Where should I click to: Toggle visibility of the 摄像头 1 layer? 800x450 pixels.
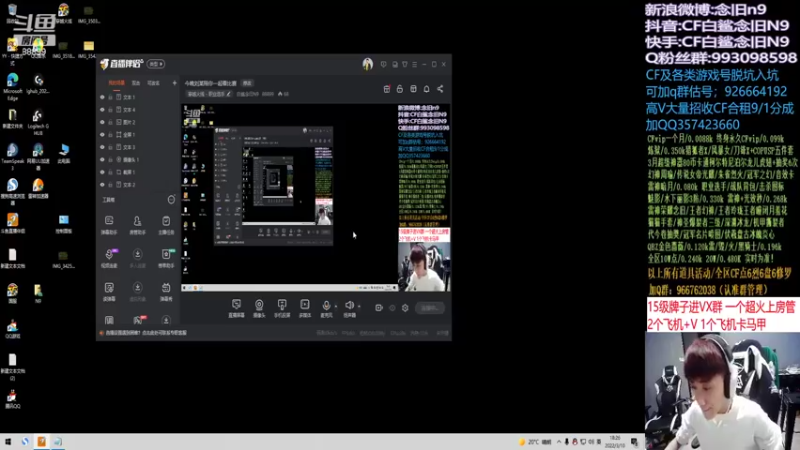(102, 160)
